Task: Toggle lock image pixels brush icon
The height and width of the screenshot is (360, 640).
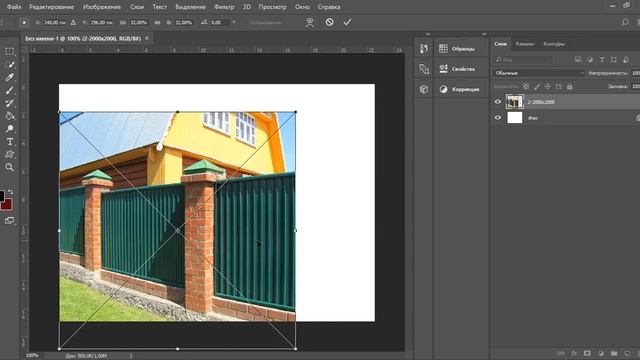Action: [537, 87]
